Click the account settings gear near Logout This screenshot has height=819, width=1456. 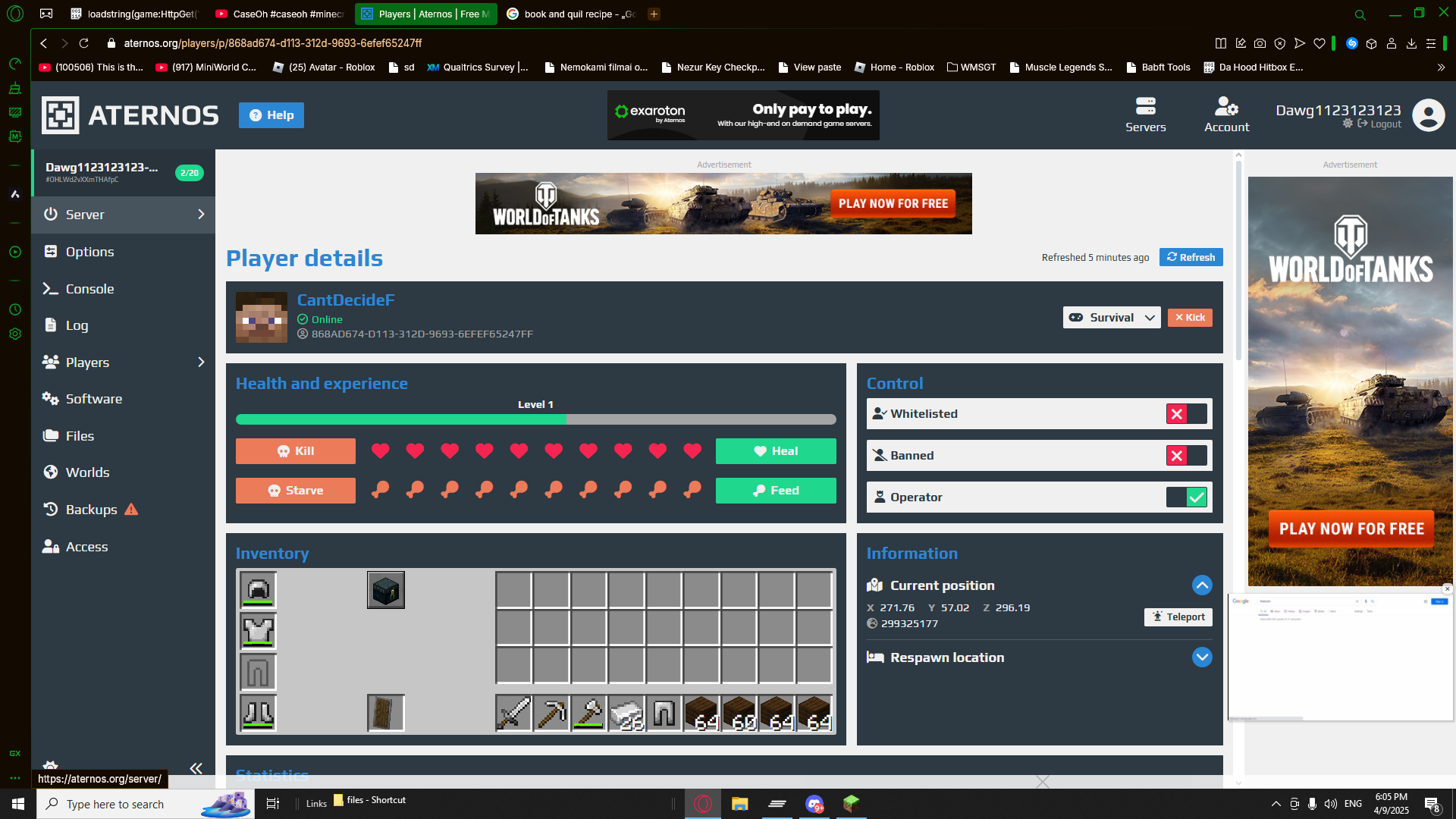pos(1348,124)
